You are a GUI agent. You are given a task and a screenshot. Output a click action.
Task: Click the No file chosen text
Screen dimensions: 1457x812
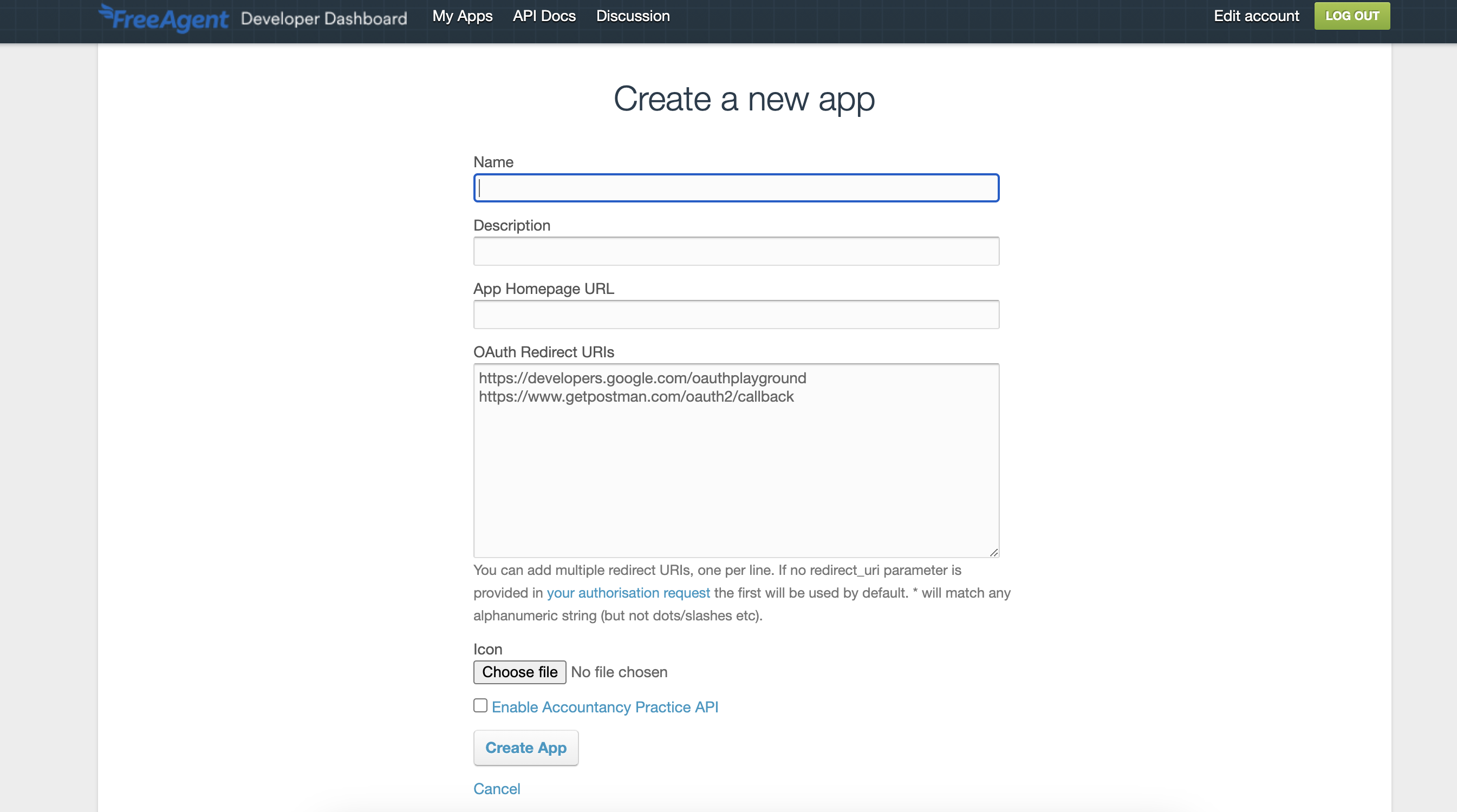point(619,672)
